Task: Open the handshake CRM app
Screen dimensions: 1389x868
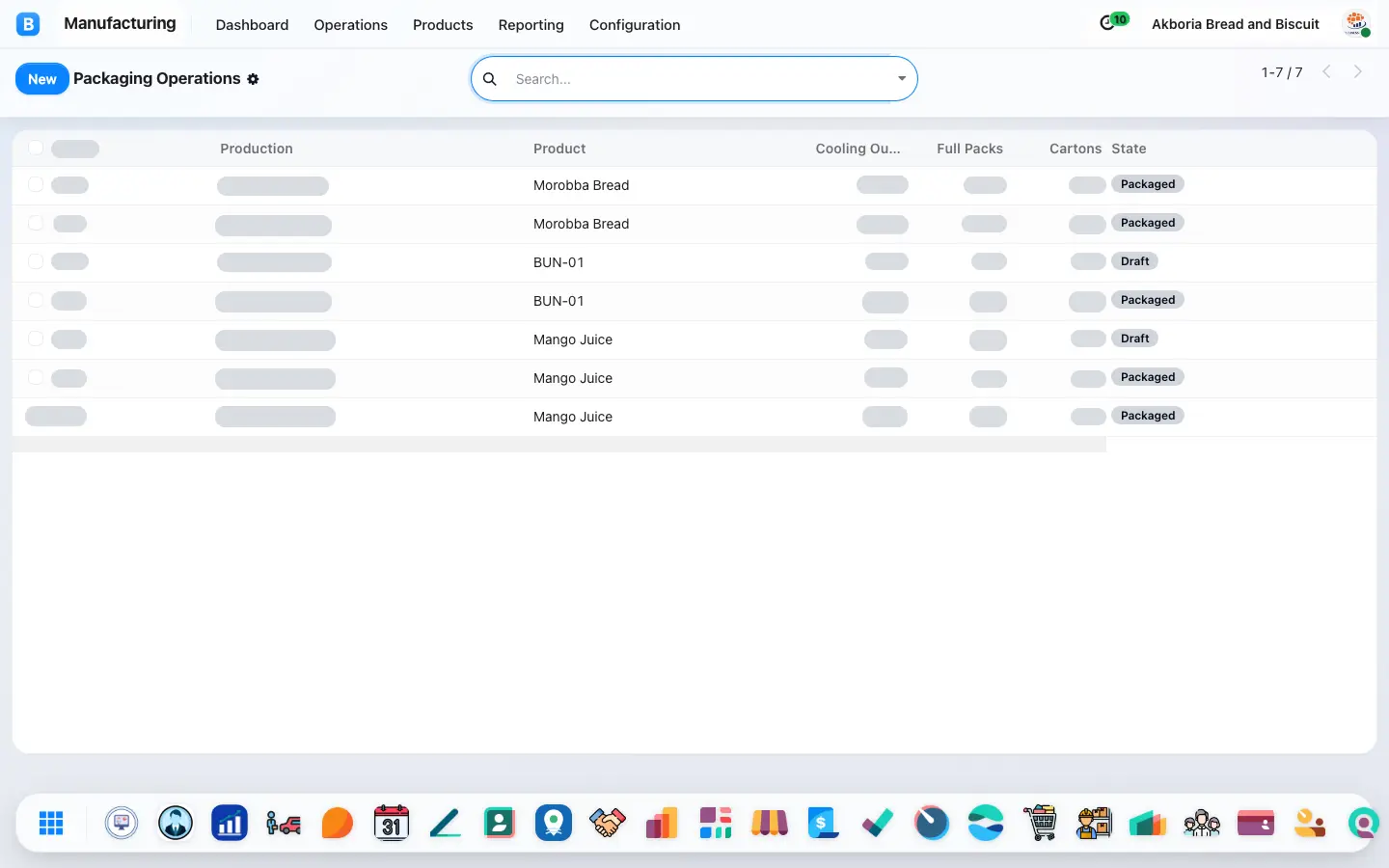Action: click(x=608, y=823)
